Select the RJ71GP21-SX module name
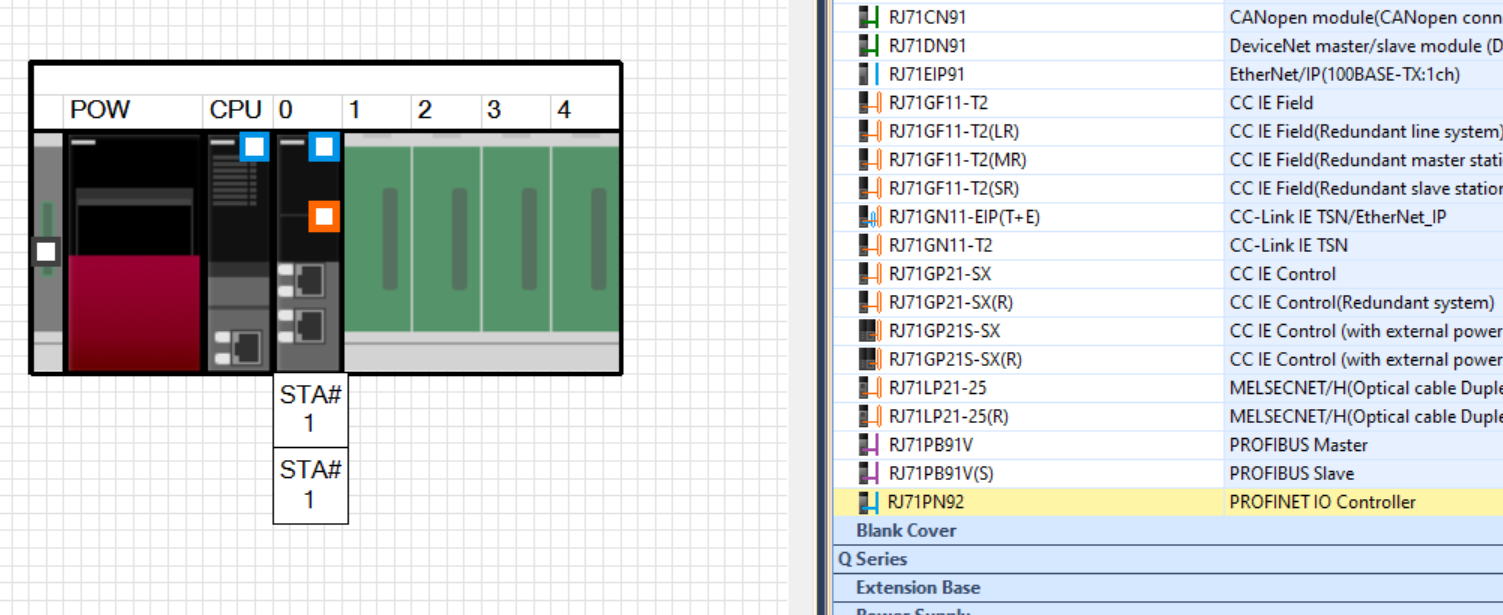This screenshot has width=1503, height=615. point(939,274)
